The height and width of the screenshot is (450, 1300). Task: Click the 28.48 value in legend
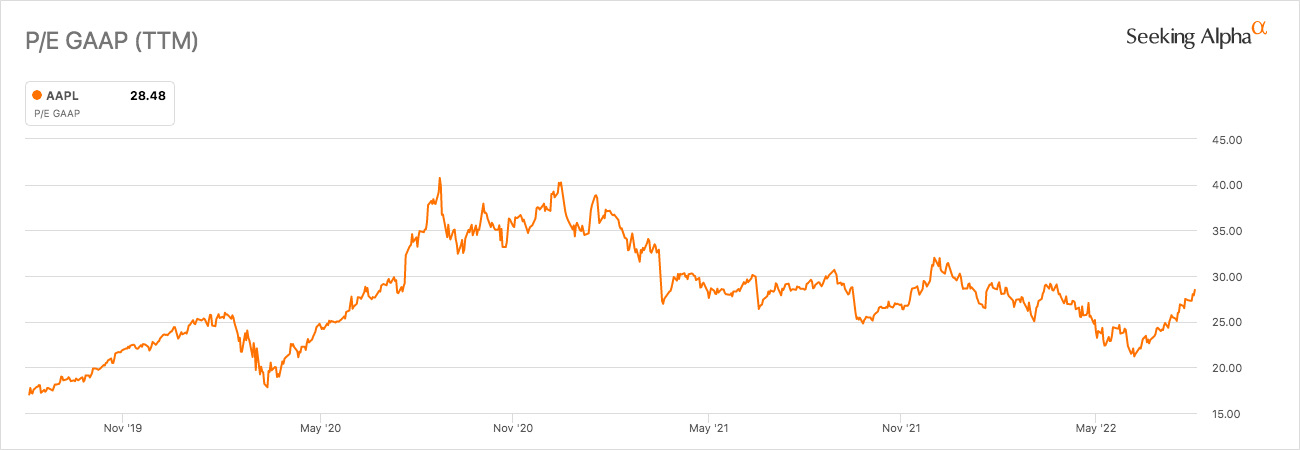click(x=147, y=96)
